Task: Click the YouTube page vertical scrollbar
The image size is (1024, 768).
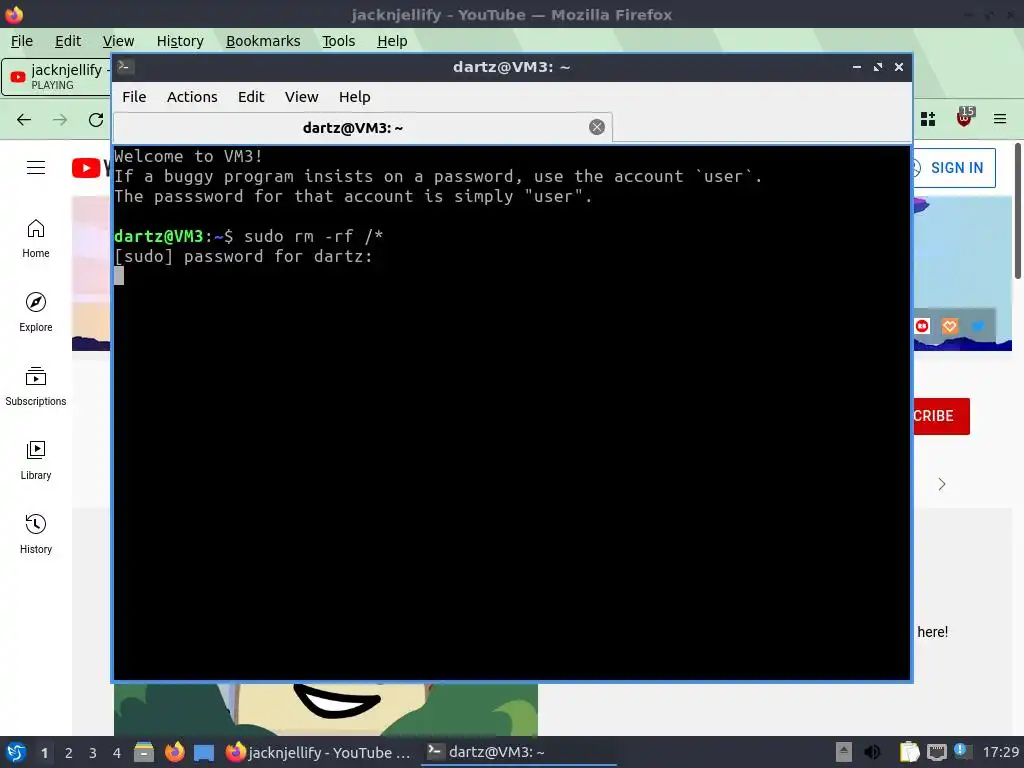Action: coord(1017,212)
